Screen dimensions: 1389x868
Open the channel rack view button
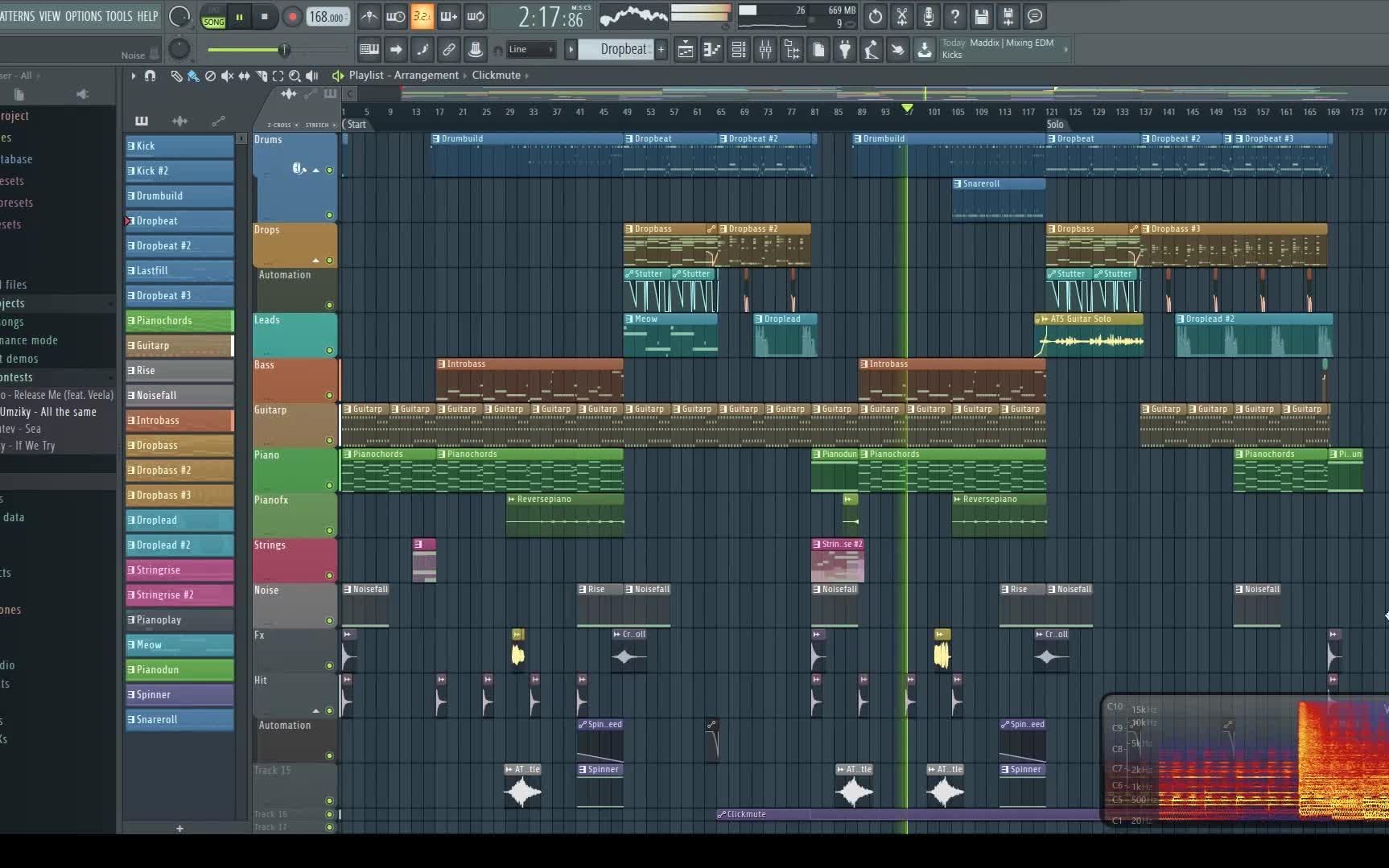pyautogui.click(x=739, y=50)
